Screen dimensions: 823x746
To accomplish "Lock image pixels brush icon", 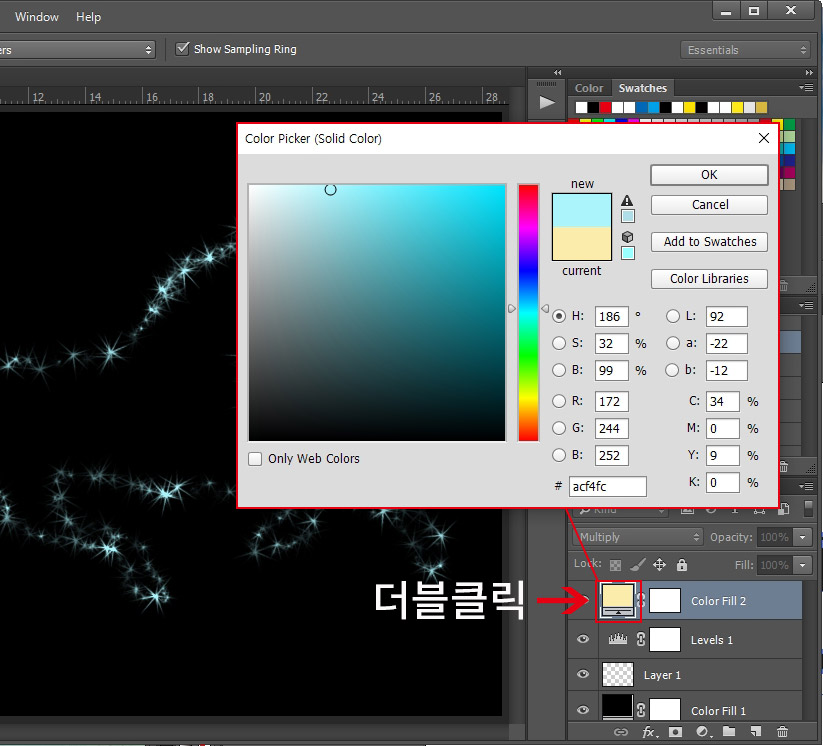I will [x=637, y=565].
